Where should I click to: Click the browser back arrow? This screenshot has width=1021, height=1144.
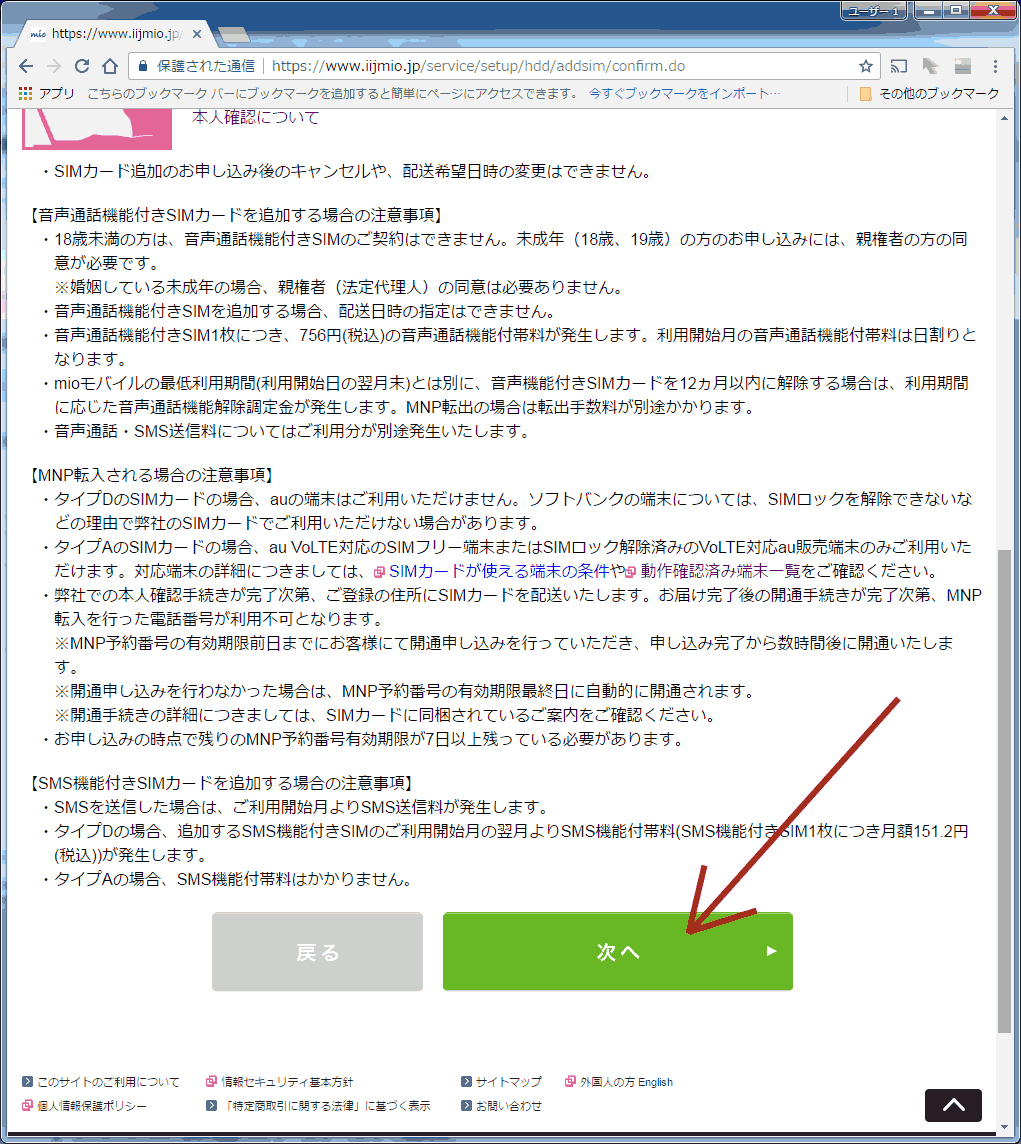pos(26,67)
